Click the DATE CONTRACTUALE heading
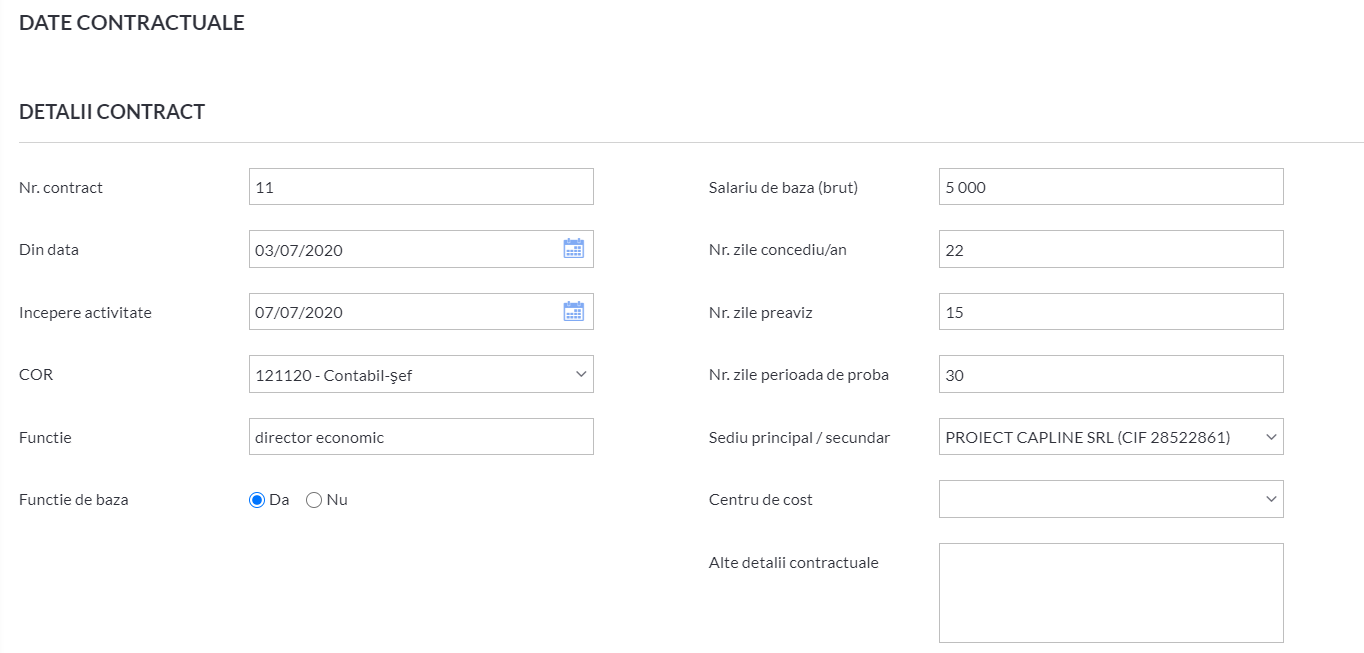Screen dimensions: 1364x653 (x=132, y=23)
